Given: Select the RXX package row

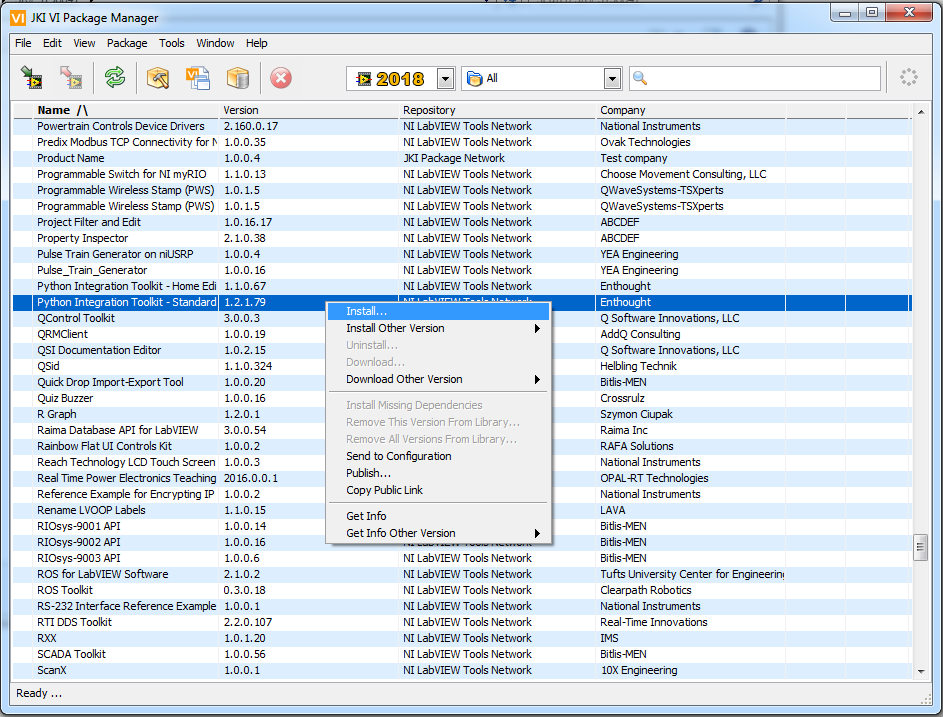Looking at the screenshot, I should coord(462,638).
